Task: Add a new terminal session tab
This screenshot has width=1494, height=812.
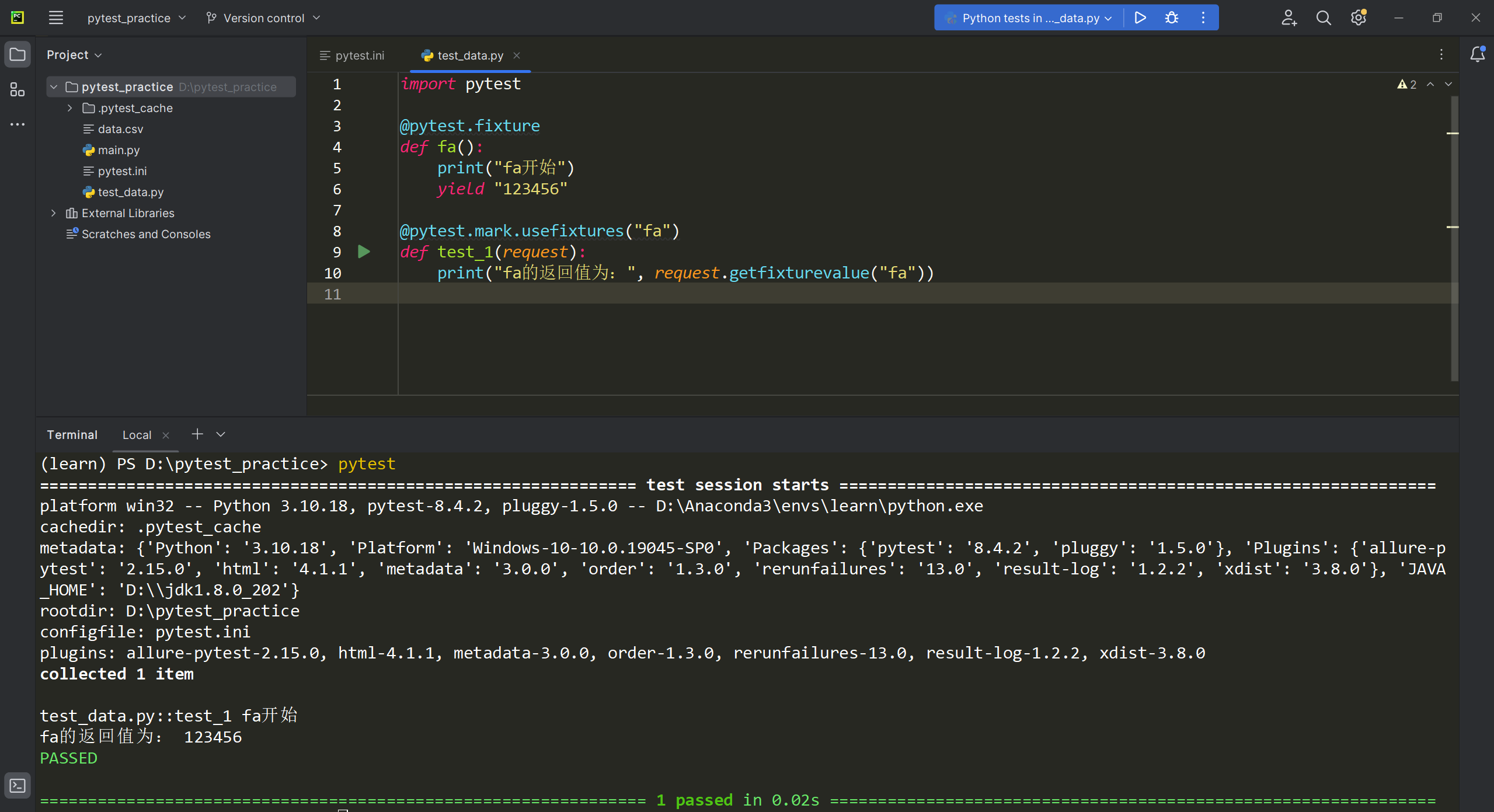Action: (197, 434)
